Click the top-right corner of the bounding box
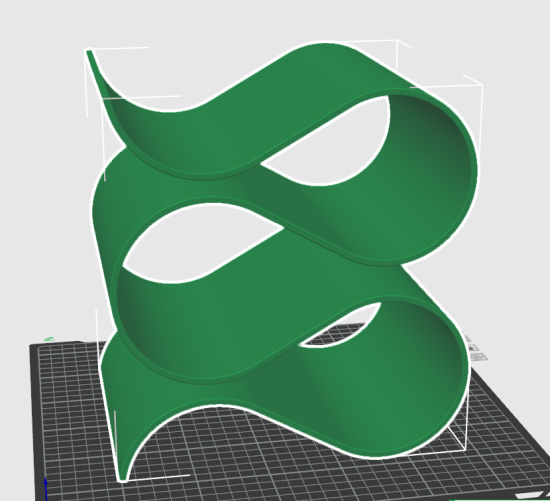 (483, 85)
